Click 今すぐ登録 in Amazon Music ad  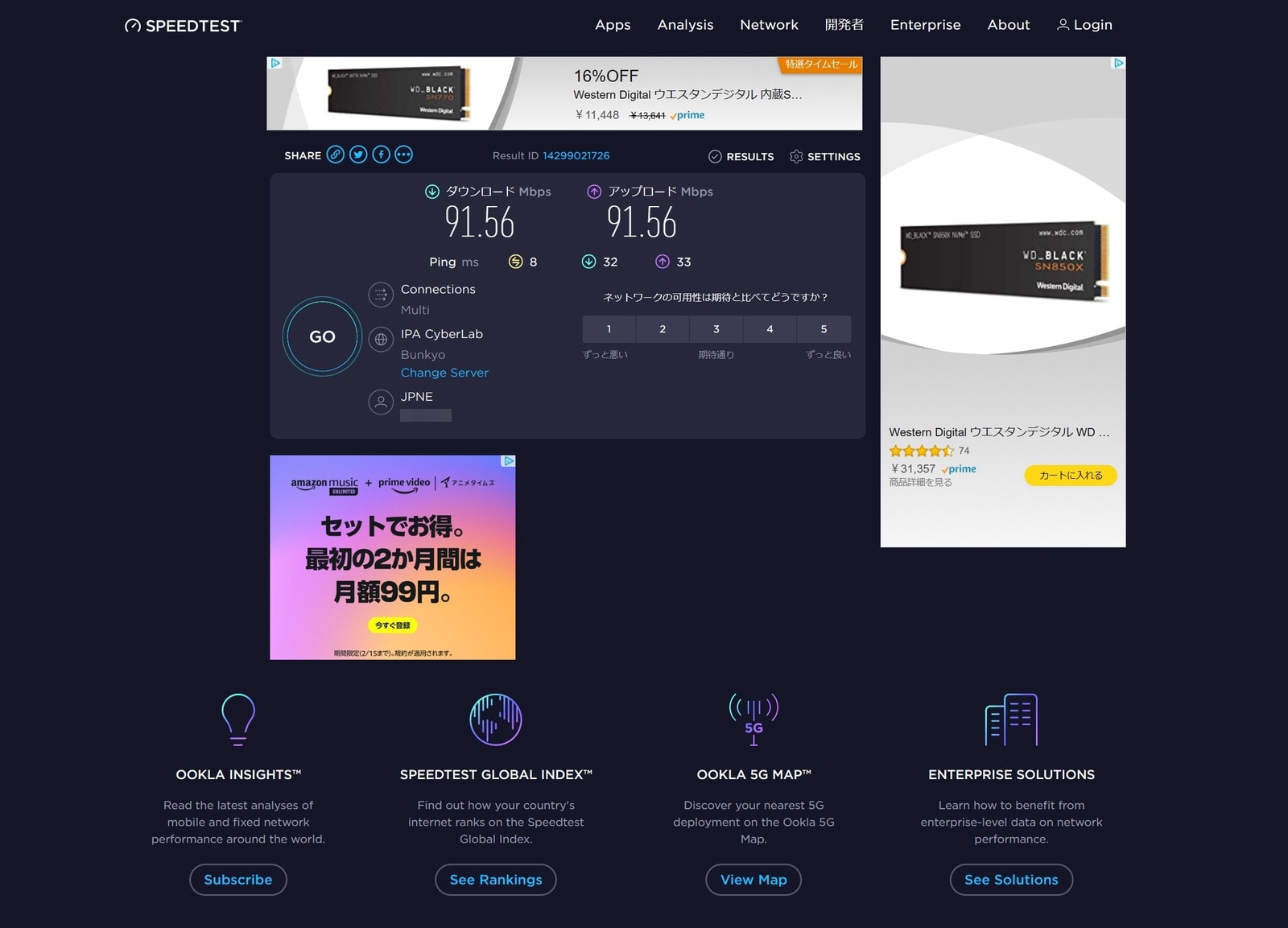click(393, 625)
